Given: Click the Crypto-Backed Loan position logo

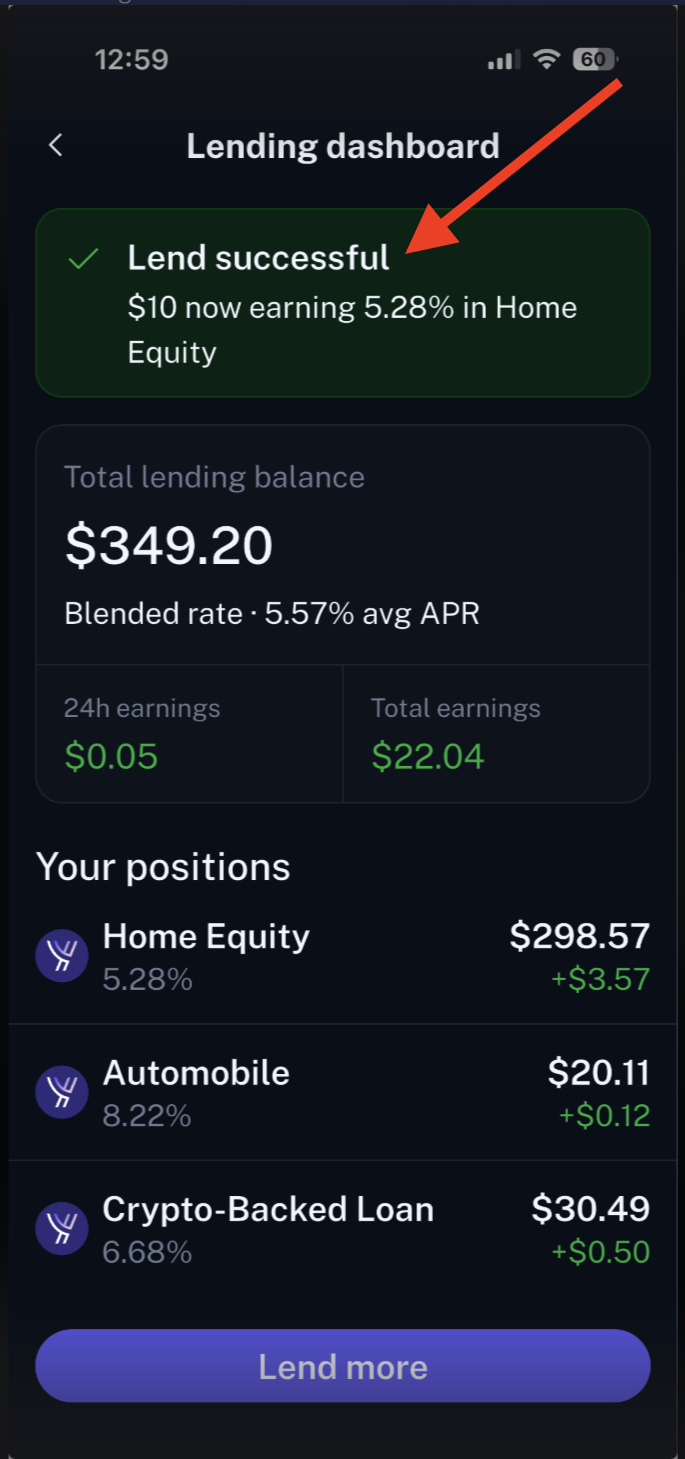Looking at the screenshot, I should click(62, 1228).
